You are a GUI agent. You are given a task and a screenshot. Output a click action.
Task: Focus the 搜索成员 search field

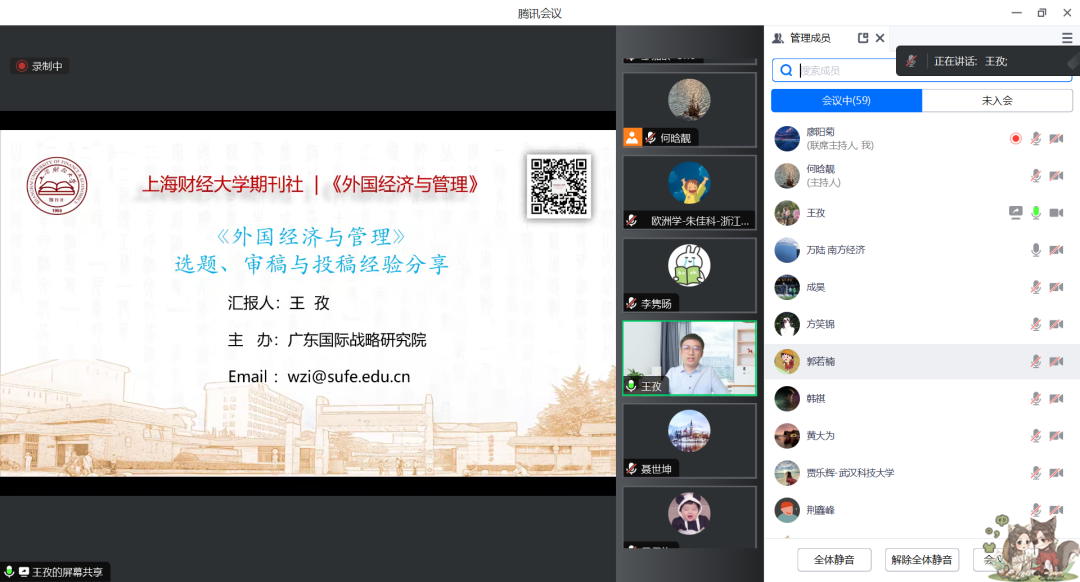coord(850,70)
